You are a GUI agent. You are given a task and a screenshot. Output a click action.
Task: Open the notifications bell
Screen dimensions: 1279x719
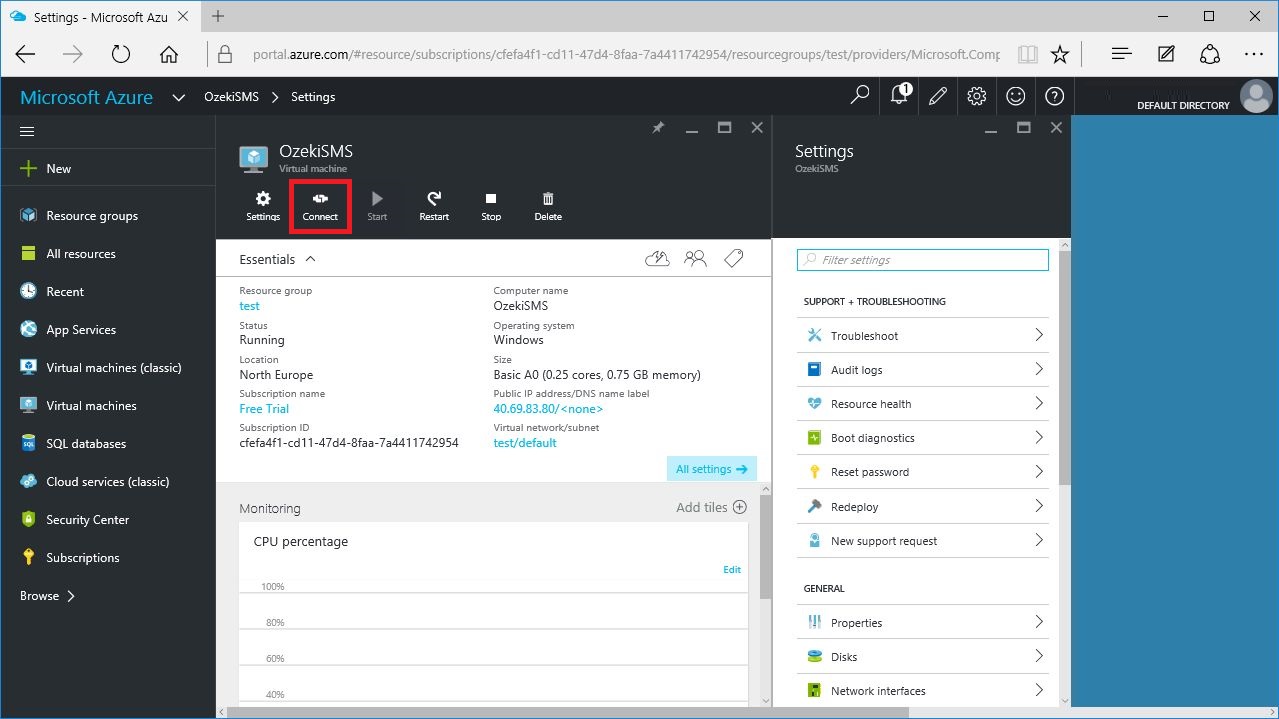point(899,96)
